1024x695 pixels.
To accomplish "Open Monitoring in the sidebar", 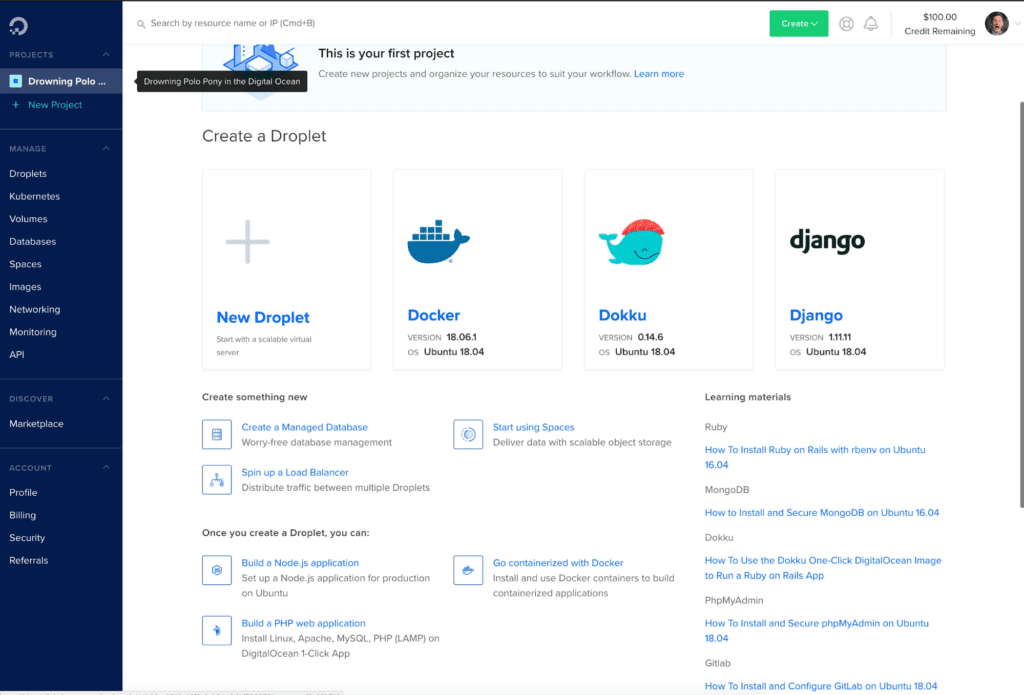I will coord(33,332).
